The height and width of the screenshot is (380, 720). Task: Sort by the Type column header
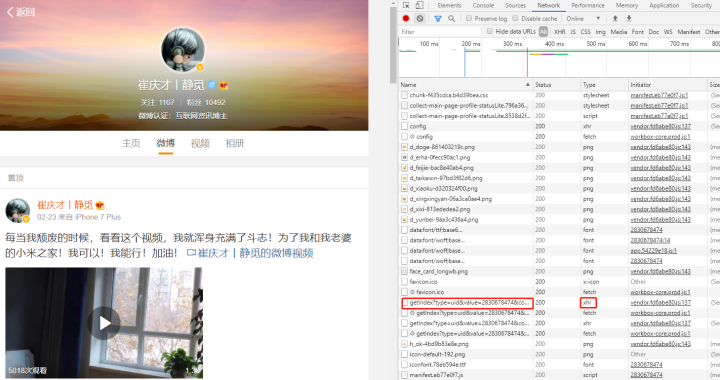(604, 85)
